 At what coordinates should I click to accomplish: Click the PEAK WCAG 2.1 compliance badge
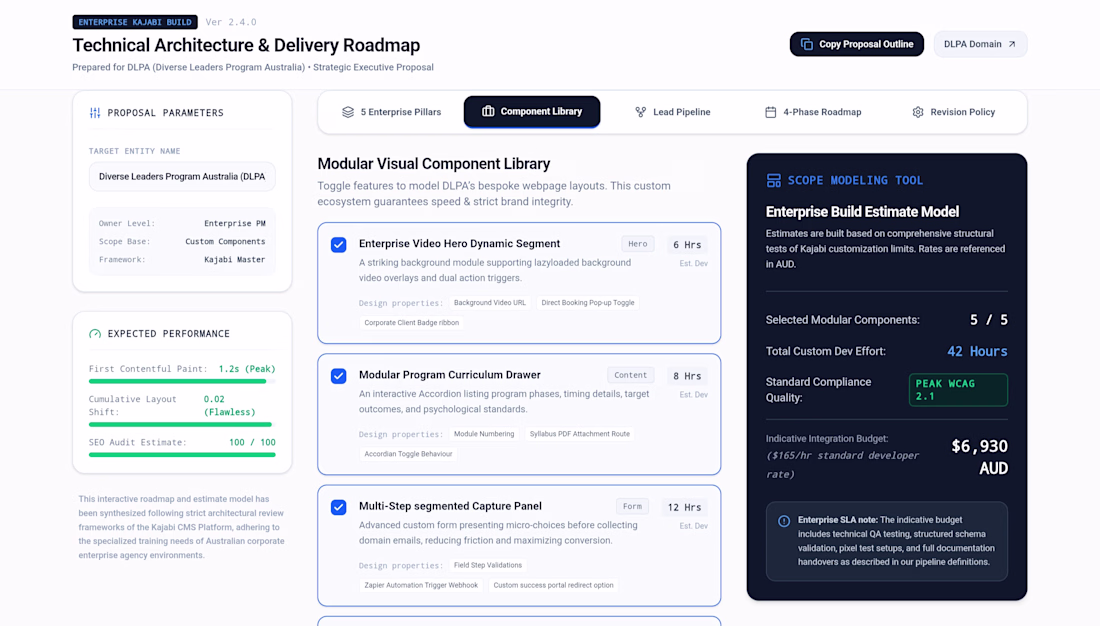[x=958, y=390]
